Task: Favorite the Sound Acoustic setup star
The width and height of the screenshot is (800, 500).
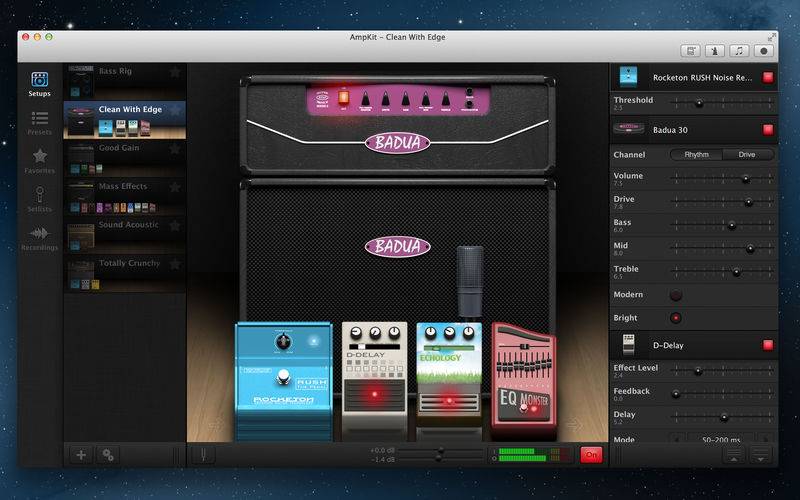Action: point(175,225)
